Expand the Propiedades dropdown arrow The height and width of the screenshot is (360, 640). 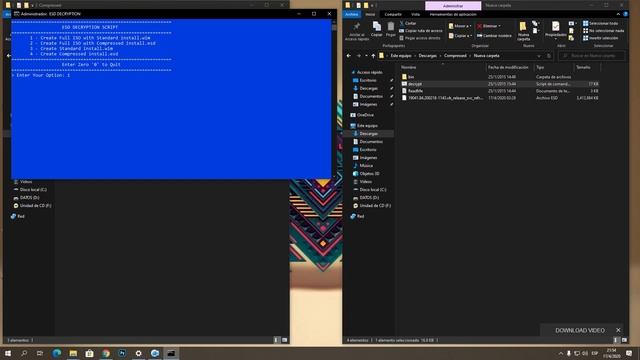coord(556,39)
